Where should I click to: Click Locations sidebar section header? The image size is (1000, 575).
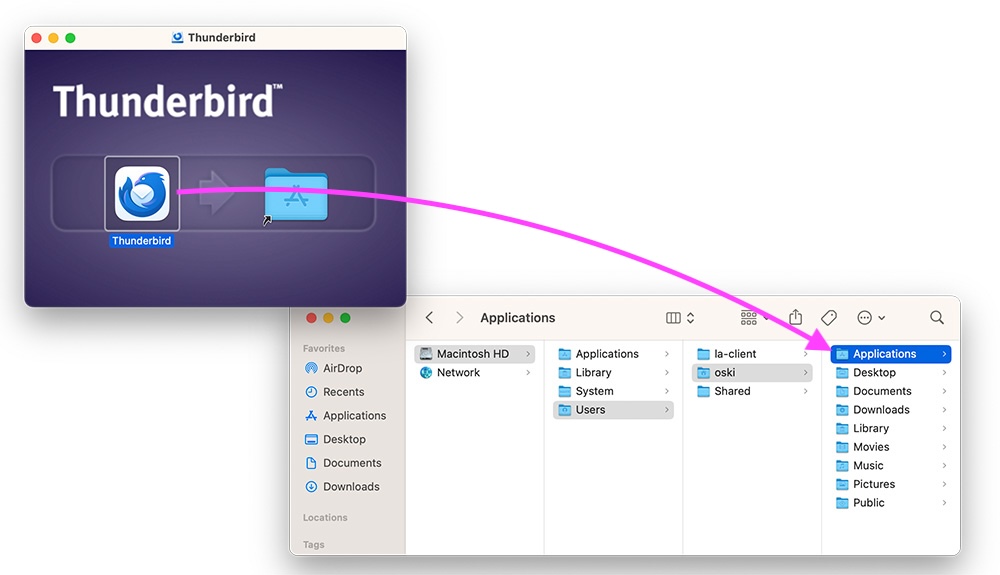click(x=325, y=517)
